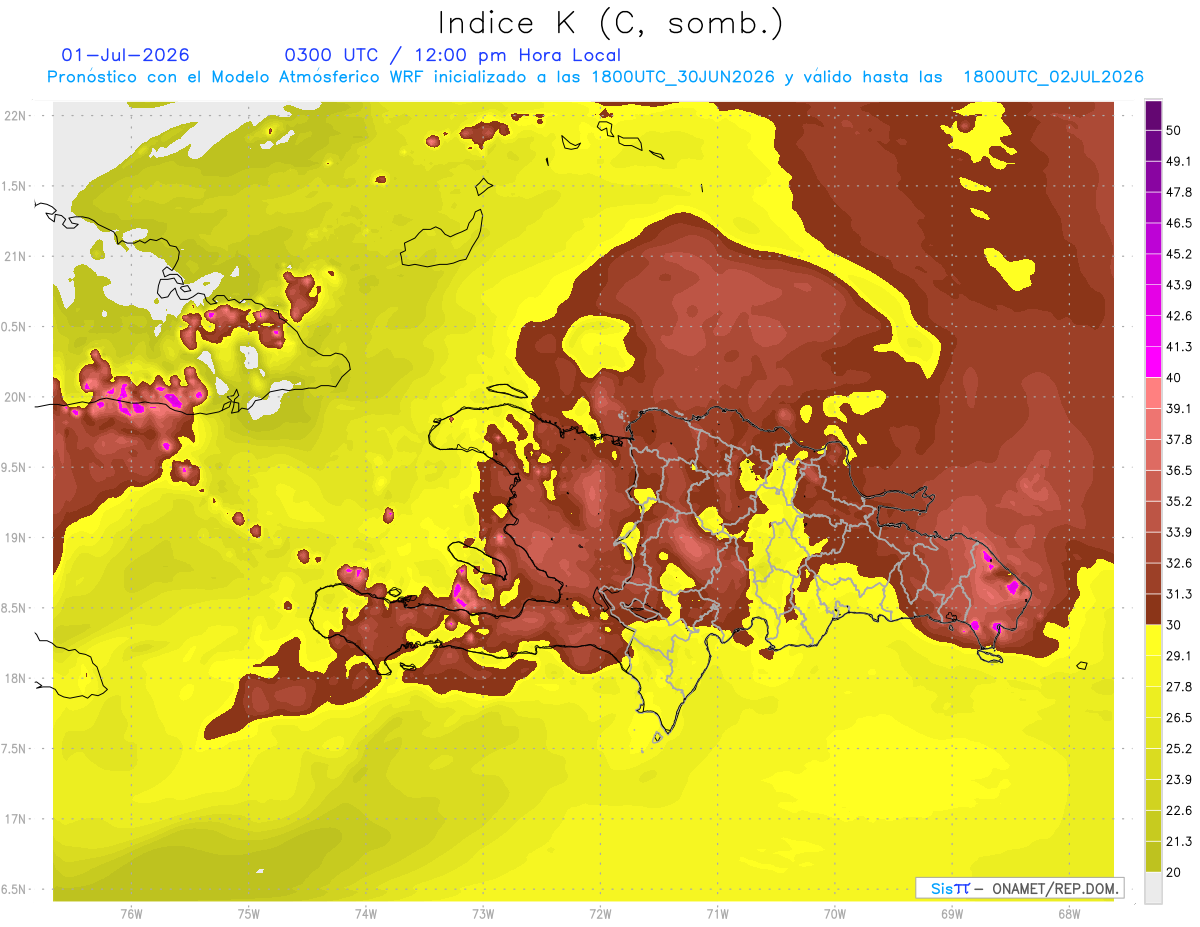Screen dimensions: 1200x927
Task: Click the "71W" longitude label
Action: pyautogui.click(x=717, y=914)
